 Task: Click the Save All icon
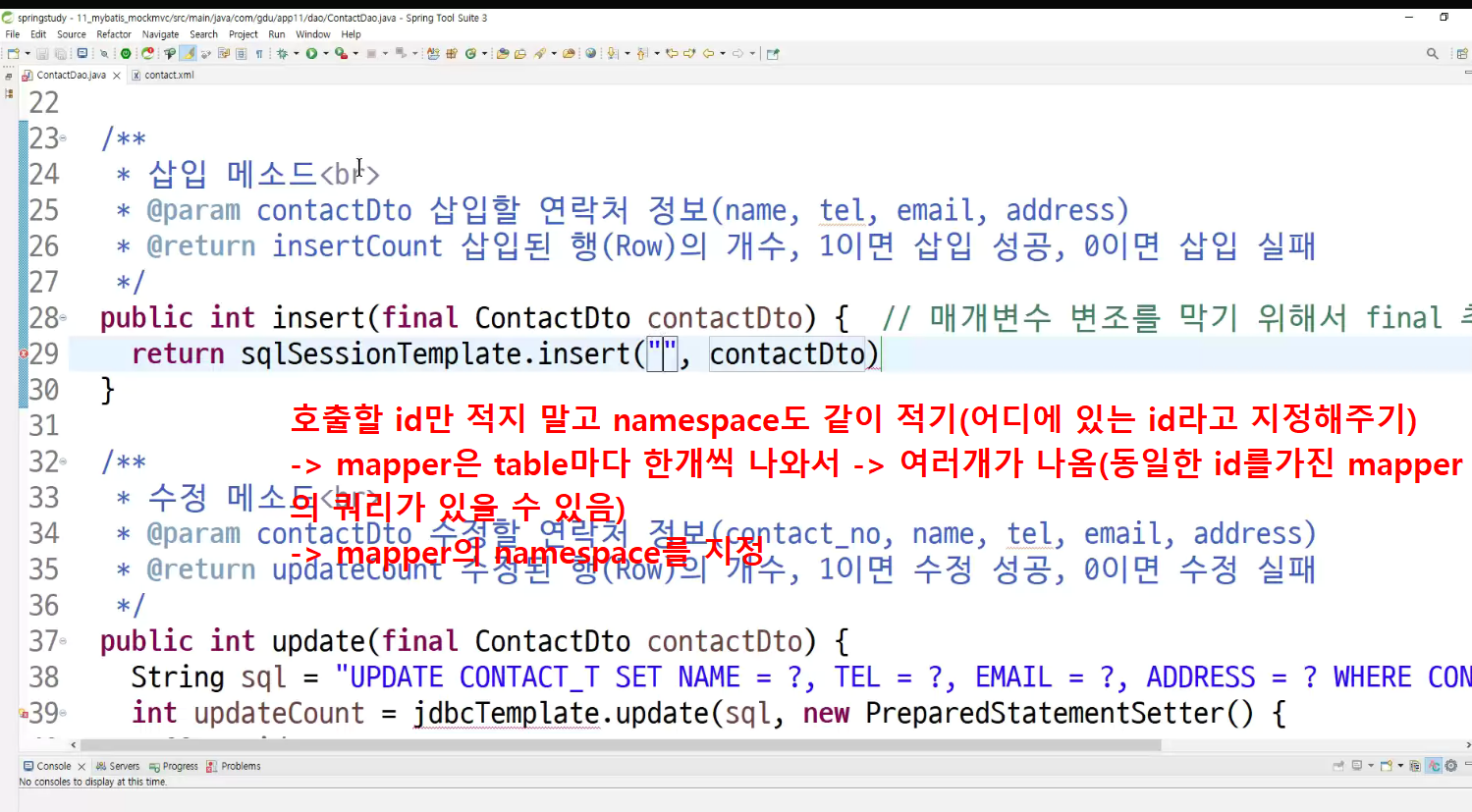tap(61, 54)
